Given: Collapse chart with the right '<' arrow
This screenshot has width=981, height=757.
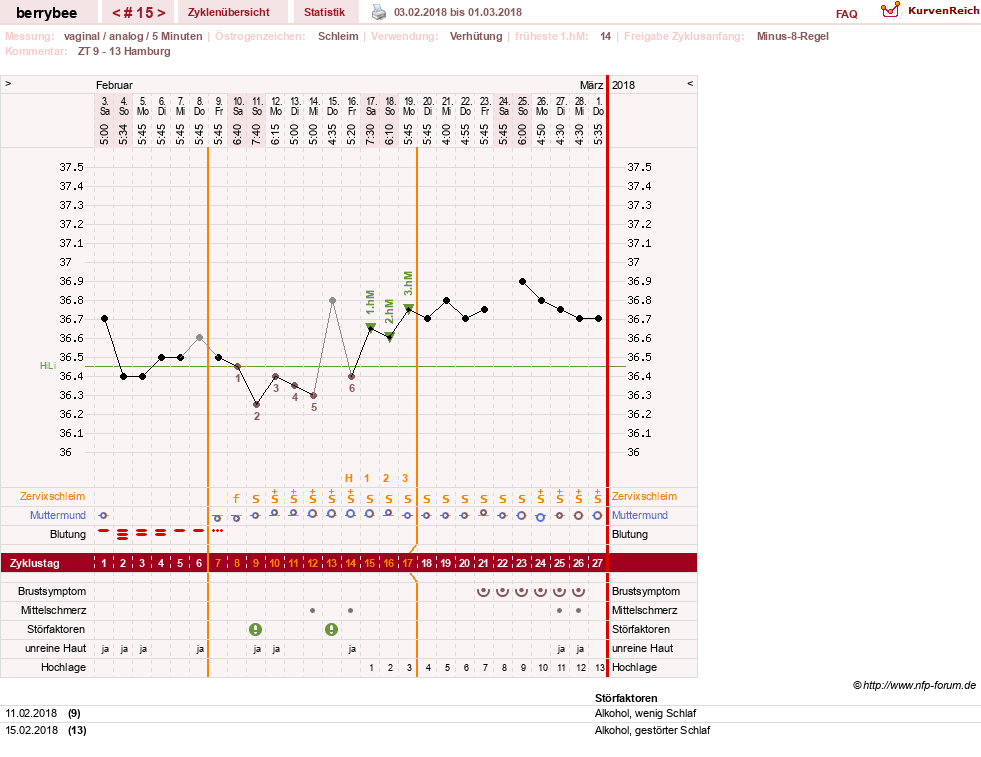Looking at the screenshot, I should tap(690, 83).
